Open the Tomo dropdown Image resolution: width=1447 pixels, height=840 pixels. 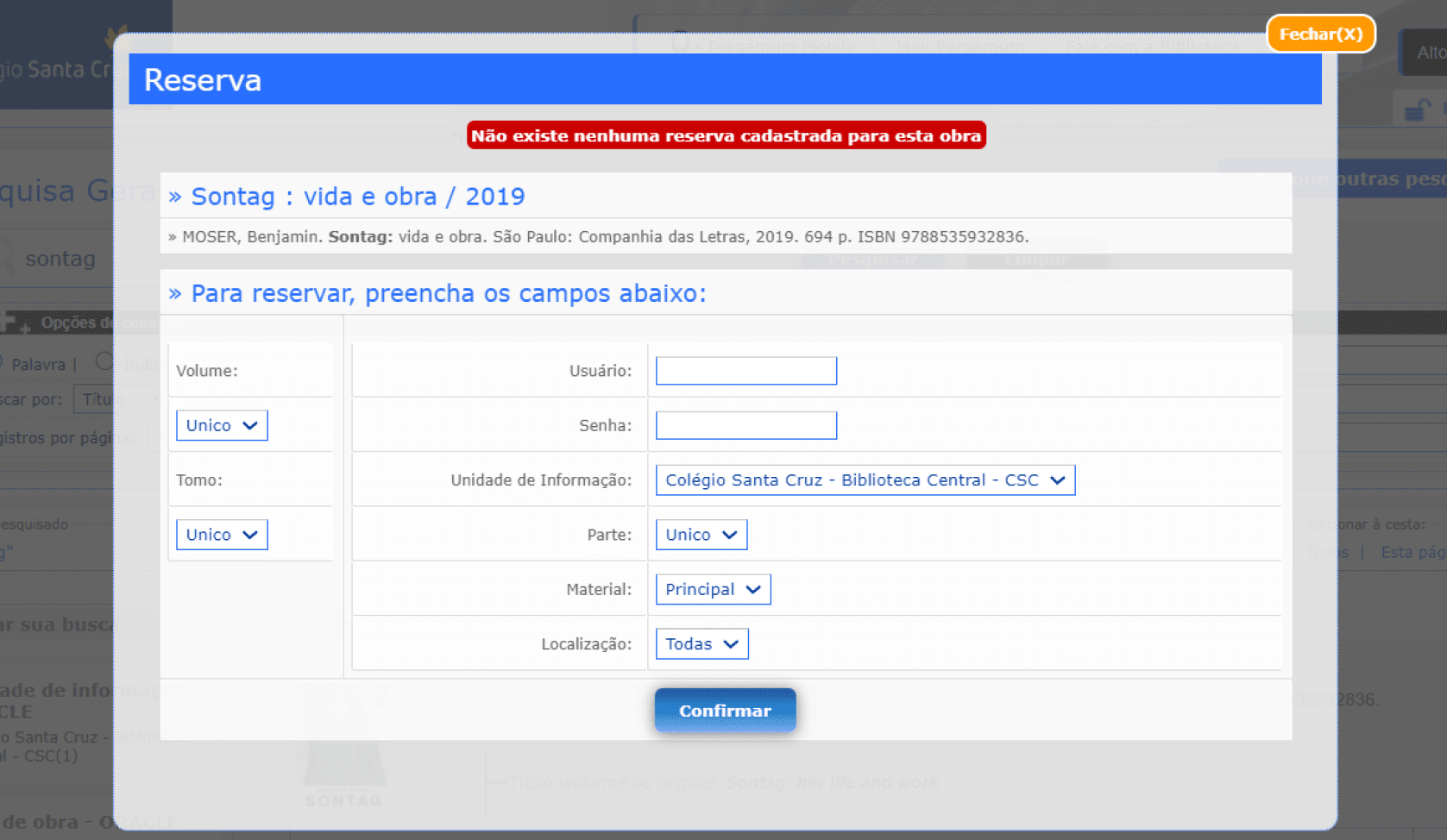tap(222, 535)
